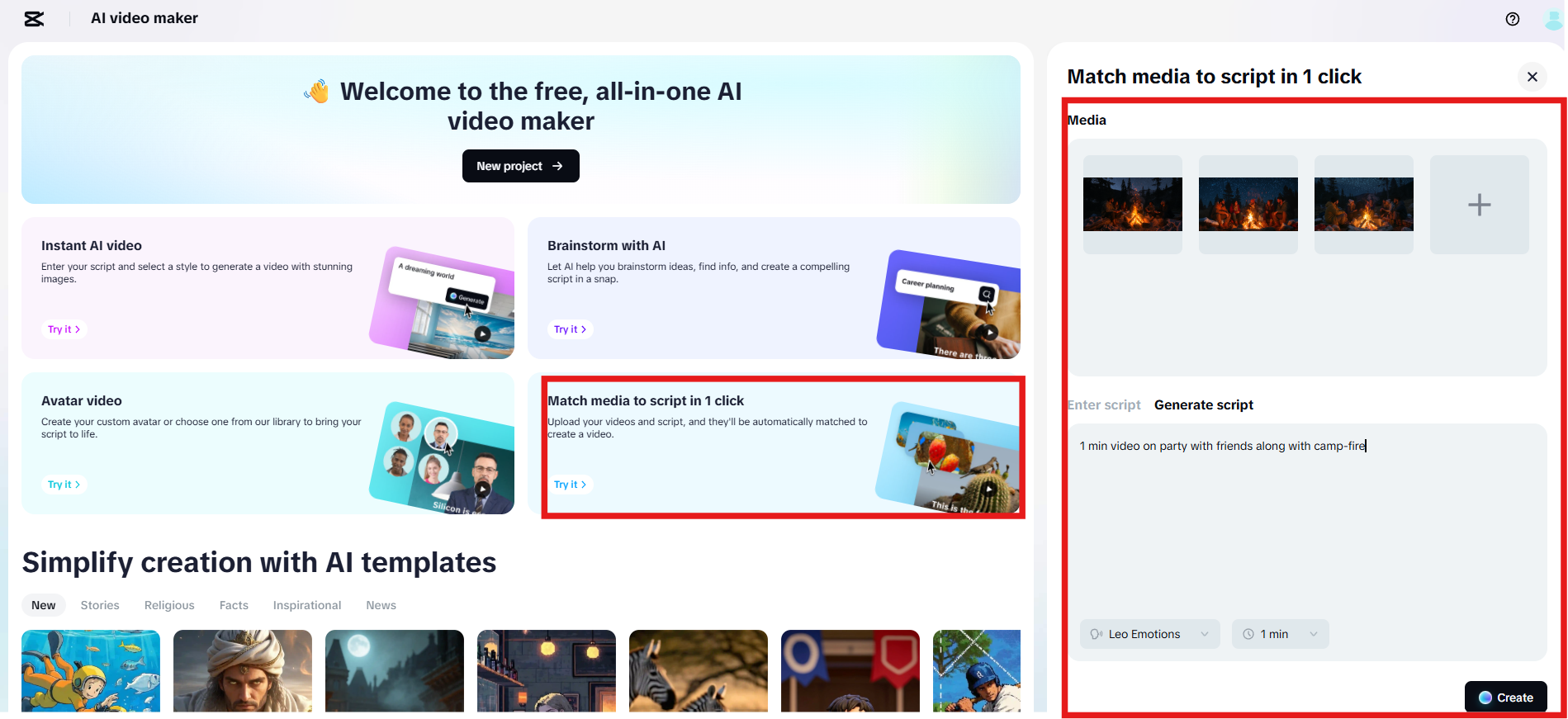Open the turbaned man template thumbnail
The height and width of the screenshot is (719, 1568).
click(243, 671)
